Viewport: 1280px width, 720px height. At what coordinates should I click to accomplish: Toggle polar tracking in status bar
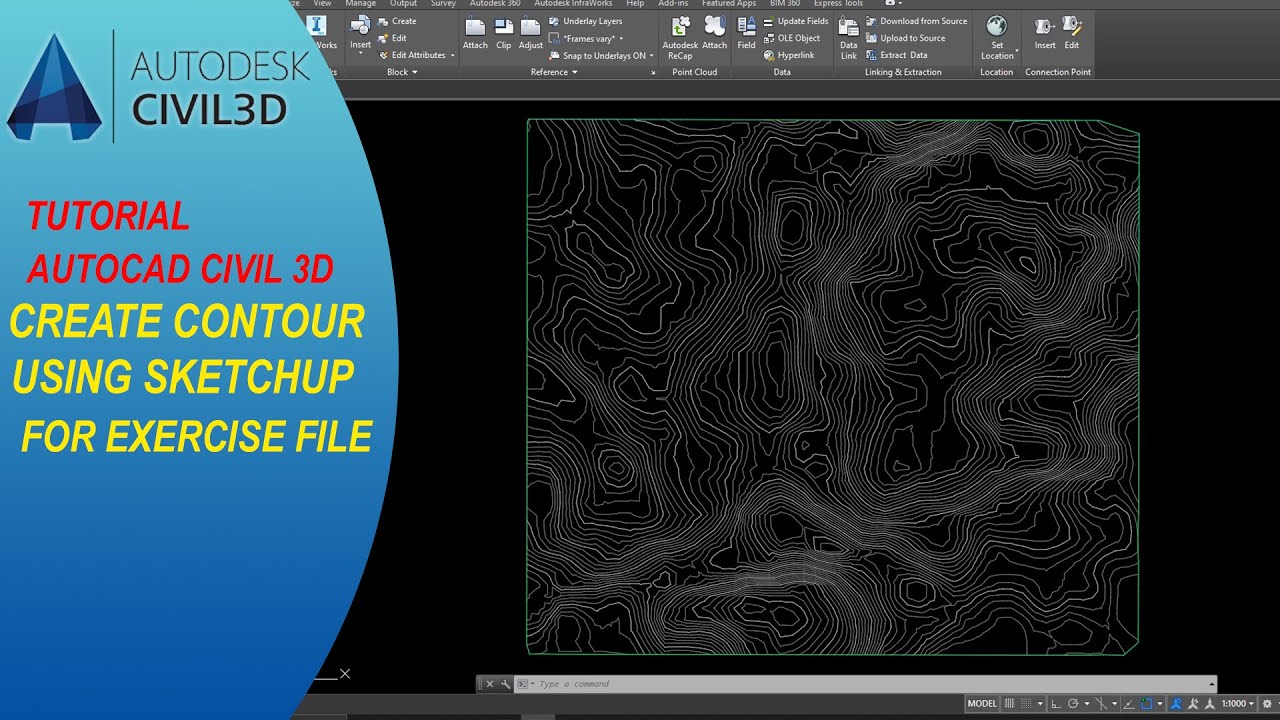pos(1073,703)
